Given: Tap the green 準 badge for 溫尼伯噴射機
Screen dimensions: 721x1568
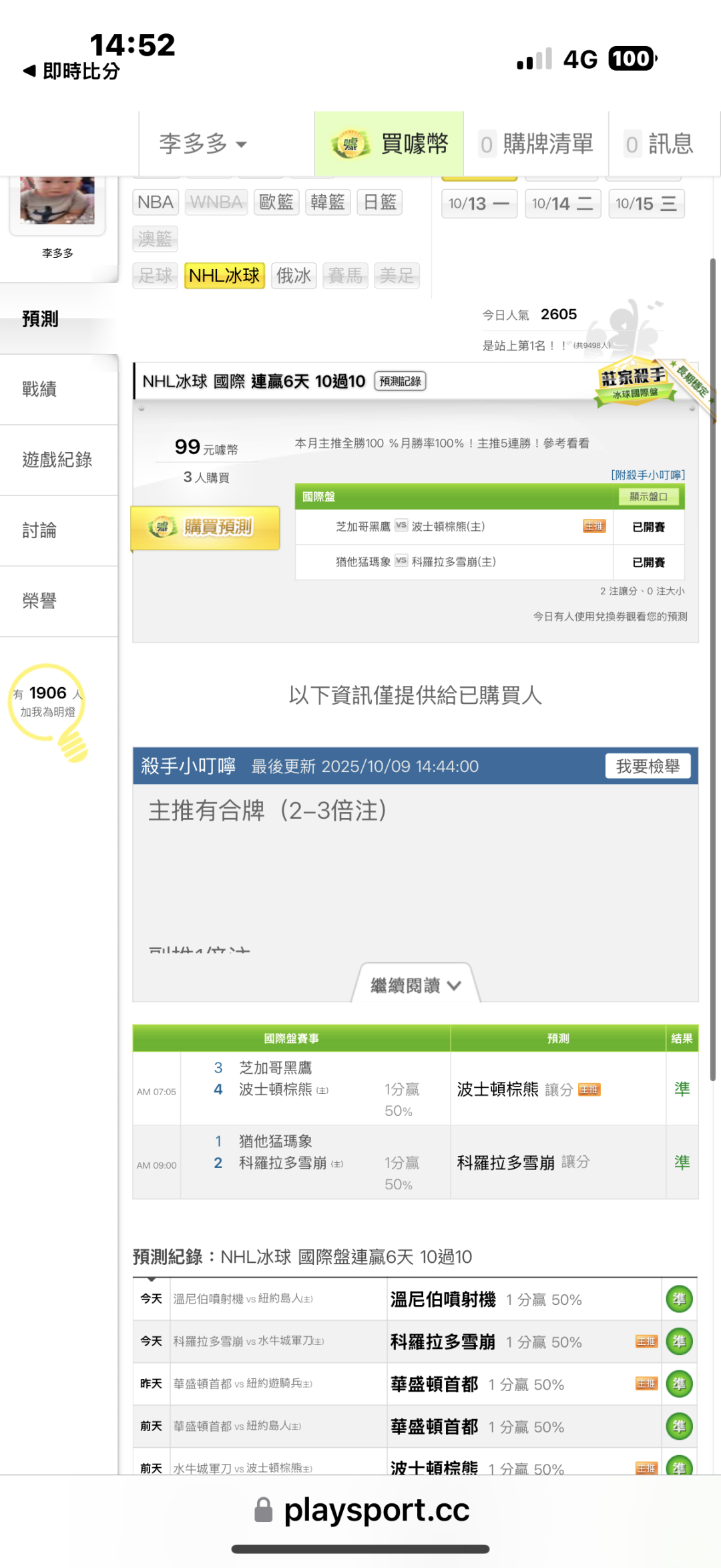Looking at the screenshot, I should (x=679, y=1299).
